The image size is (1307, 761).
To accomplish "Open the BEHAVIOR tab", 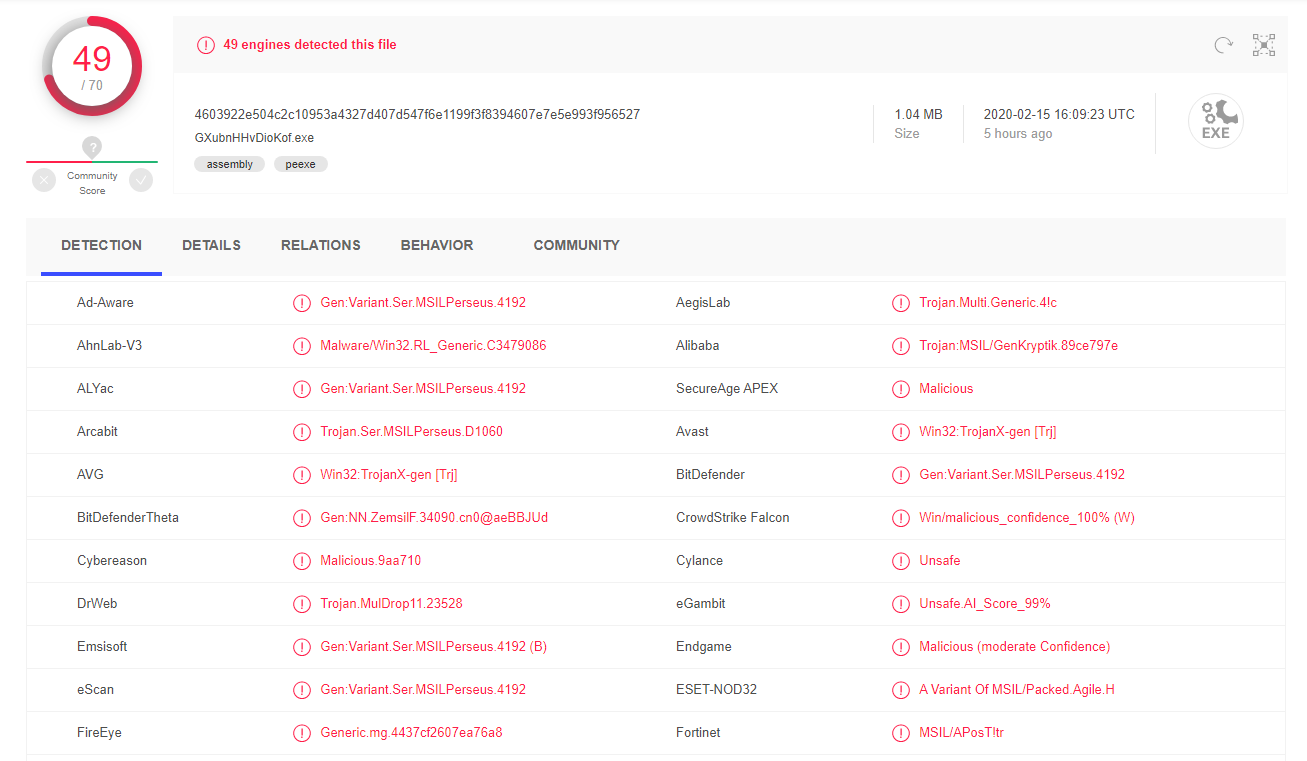I will [437, 245].
